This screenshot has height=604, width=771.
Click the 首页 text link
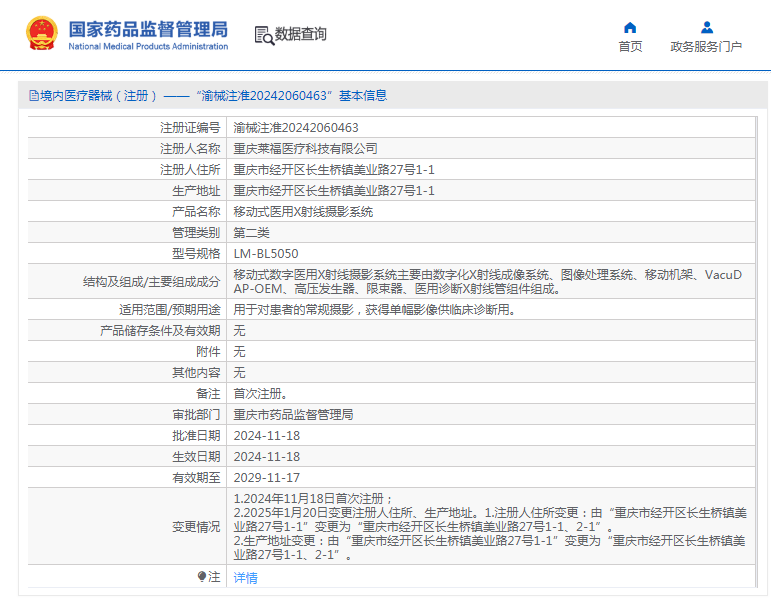[x=630, y=46]
